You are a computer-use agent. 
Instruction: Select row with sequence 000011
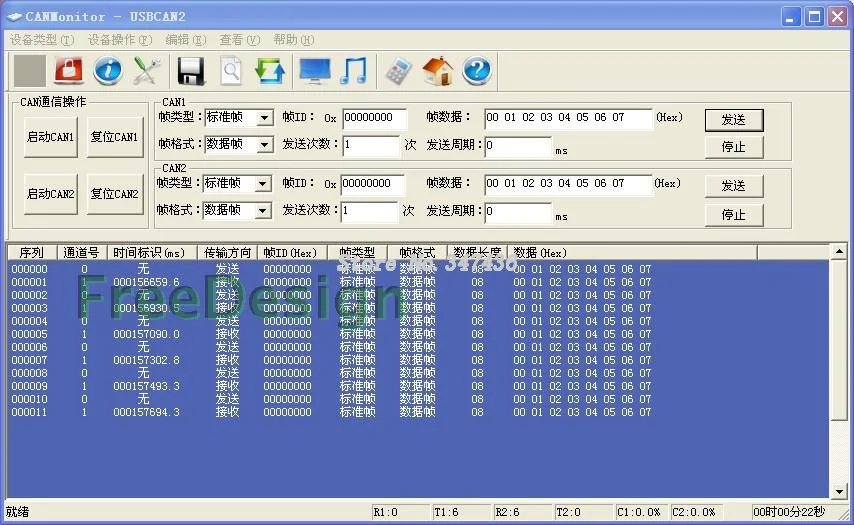(x=331, y=412)
